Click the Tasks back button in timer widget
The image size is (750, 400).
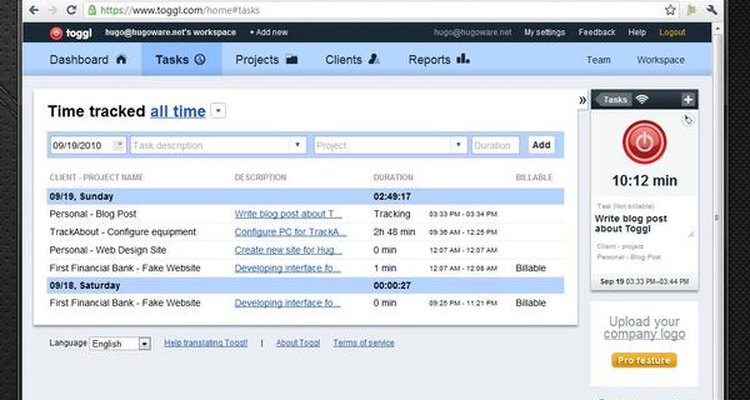pos(615,100)
